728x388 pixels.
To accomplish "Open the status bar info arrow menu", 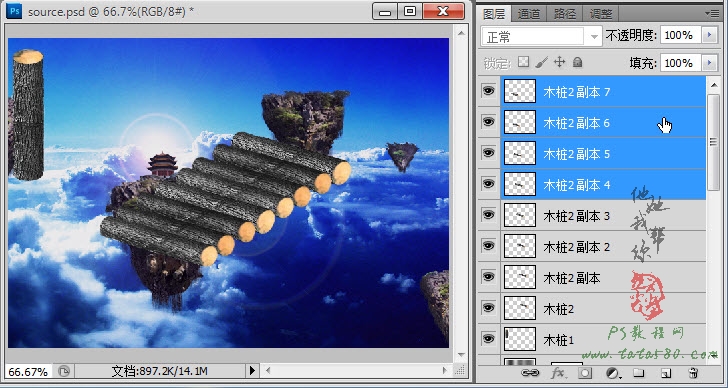I will point(252,370).
